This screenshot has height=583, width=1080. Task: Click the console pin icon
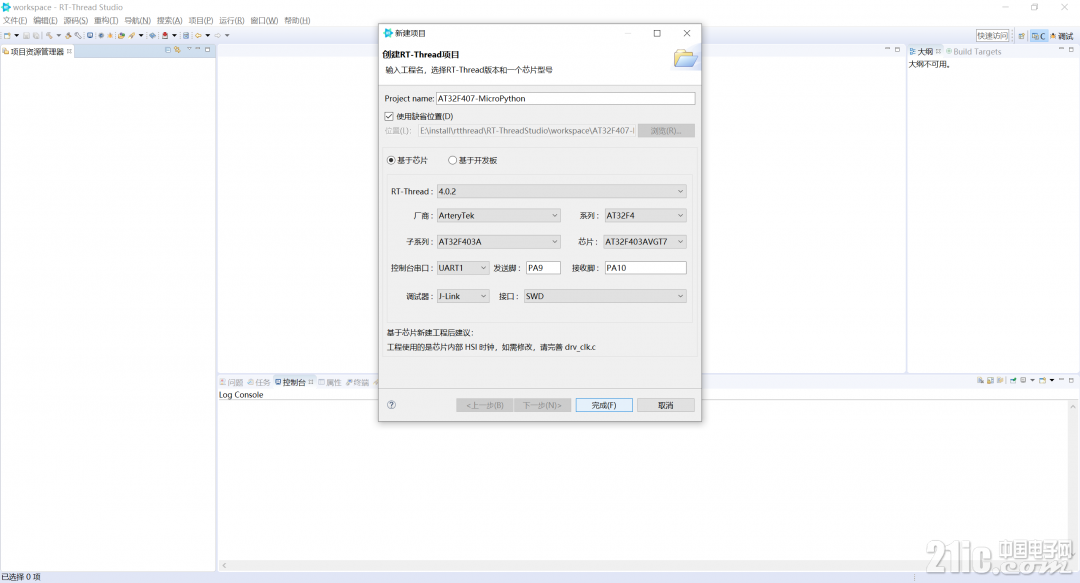1013,380
